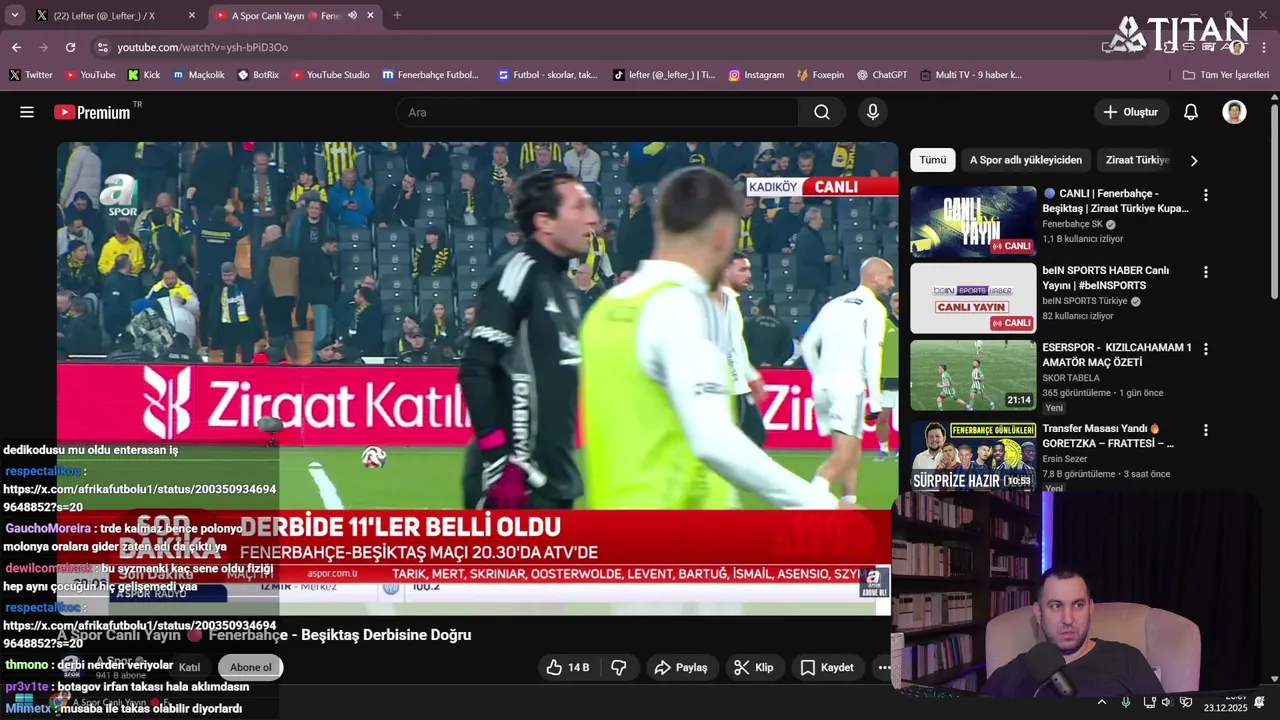Share the video via Paylaş button
Image resolution: width=1280 pixels, height=720 pixels.
tap(680, 667)
